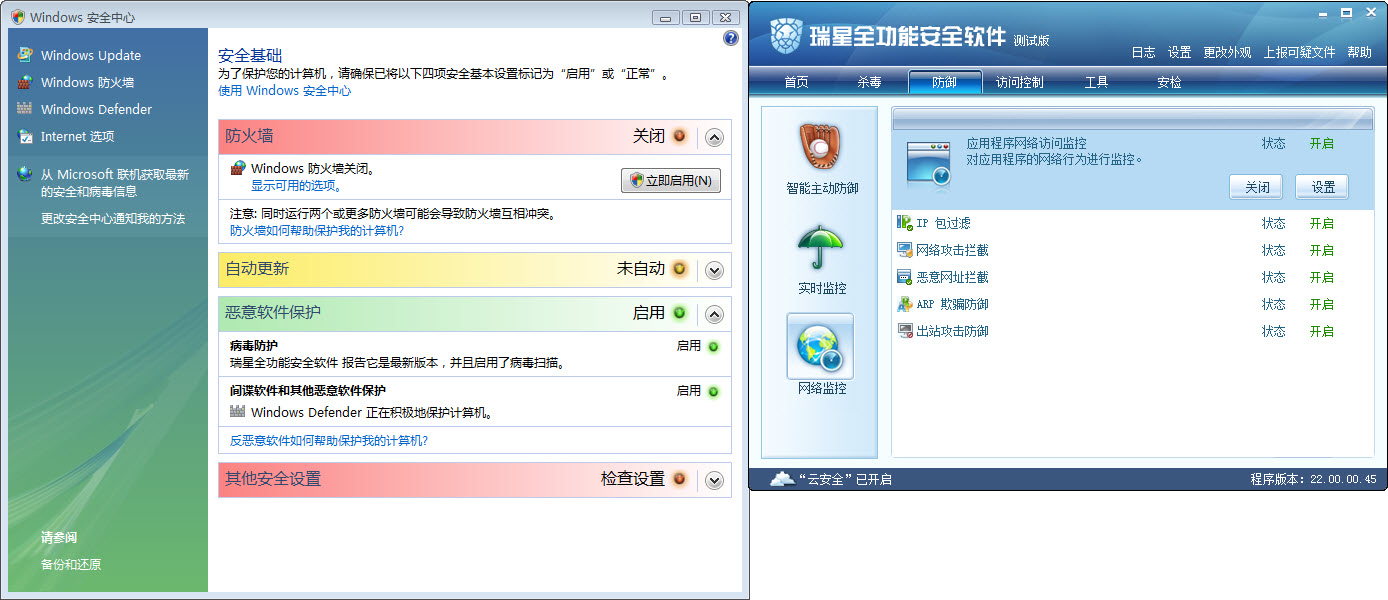Click the IP 包过滤 icon
Screen dimensions: 1388x600
point(904,223)
